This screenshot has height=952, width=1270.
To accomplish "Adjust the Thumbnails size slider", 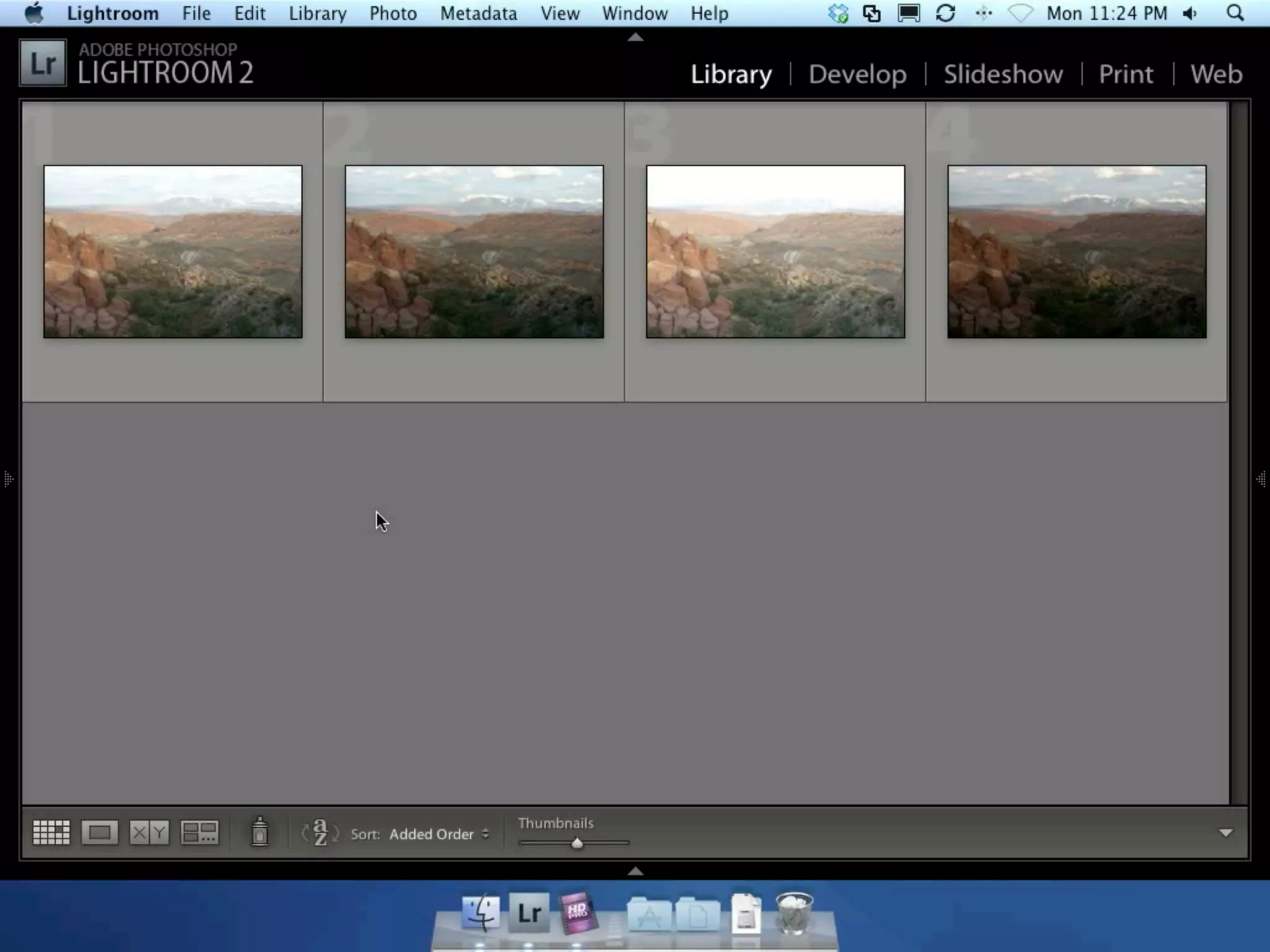I will [x=577, y=843].
